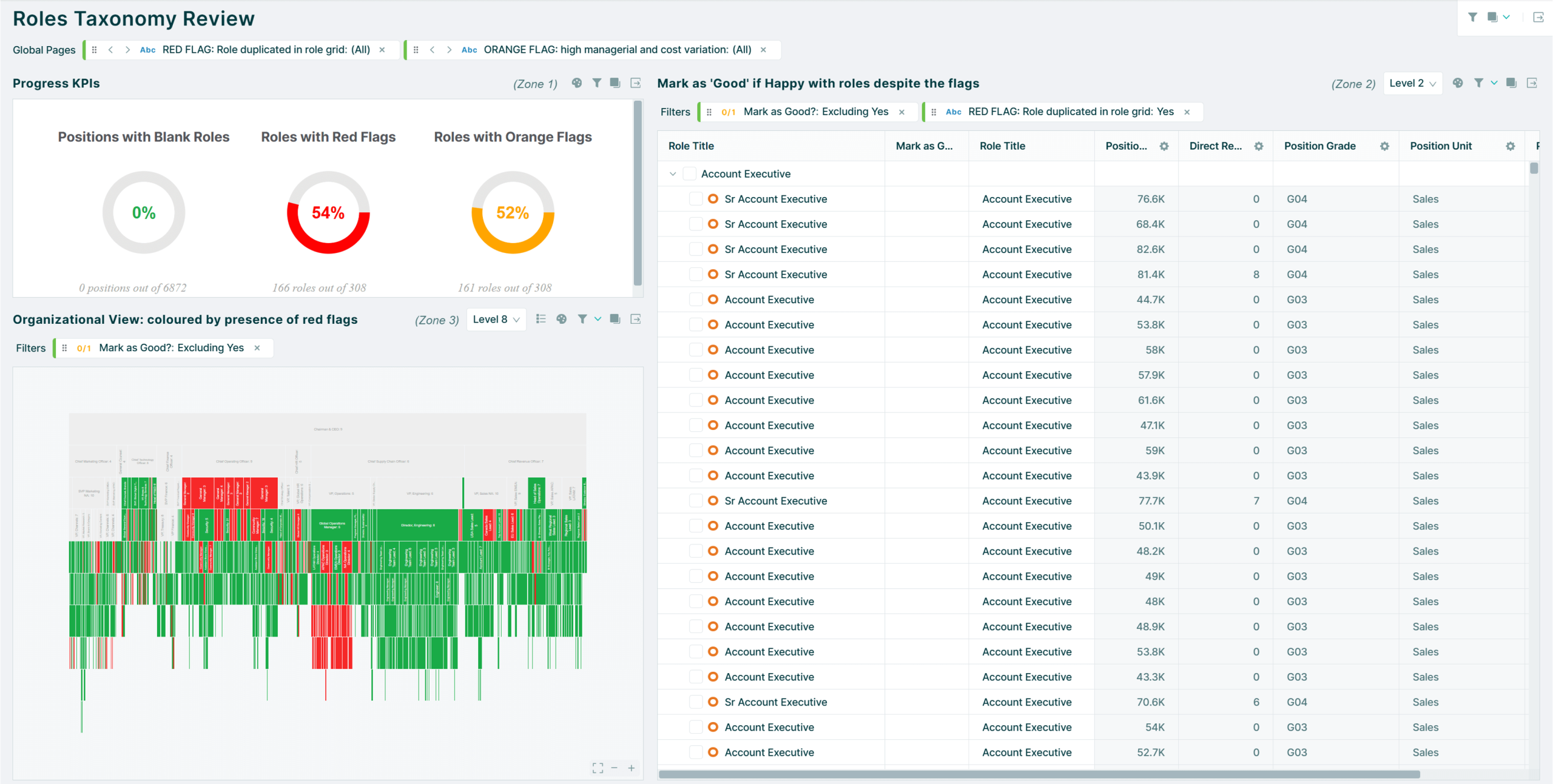This screenshot has height=784, width=1553.
Task: Open the Level 8 dropdown in Zone 3
Action: click(x=496, y=319)
